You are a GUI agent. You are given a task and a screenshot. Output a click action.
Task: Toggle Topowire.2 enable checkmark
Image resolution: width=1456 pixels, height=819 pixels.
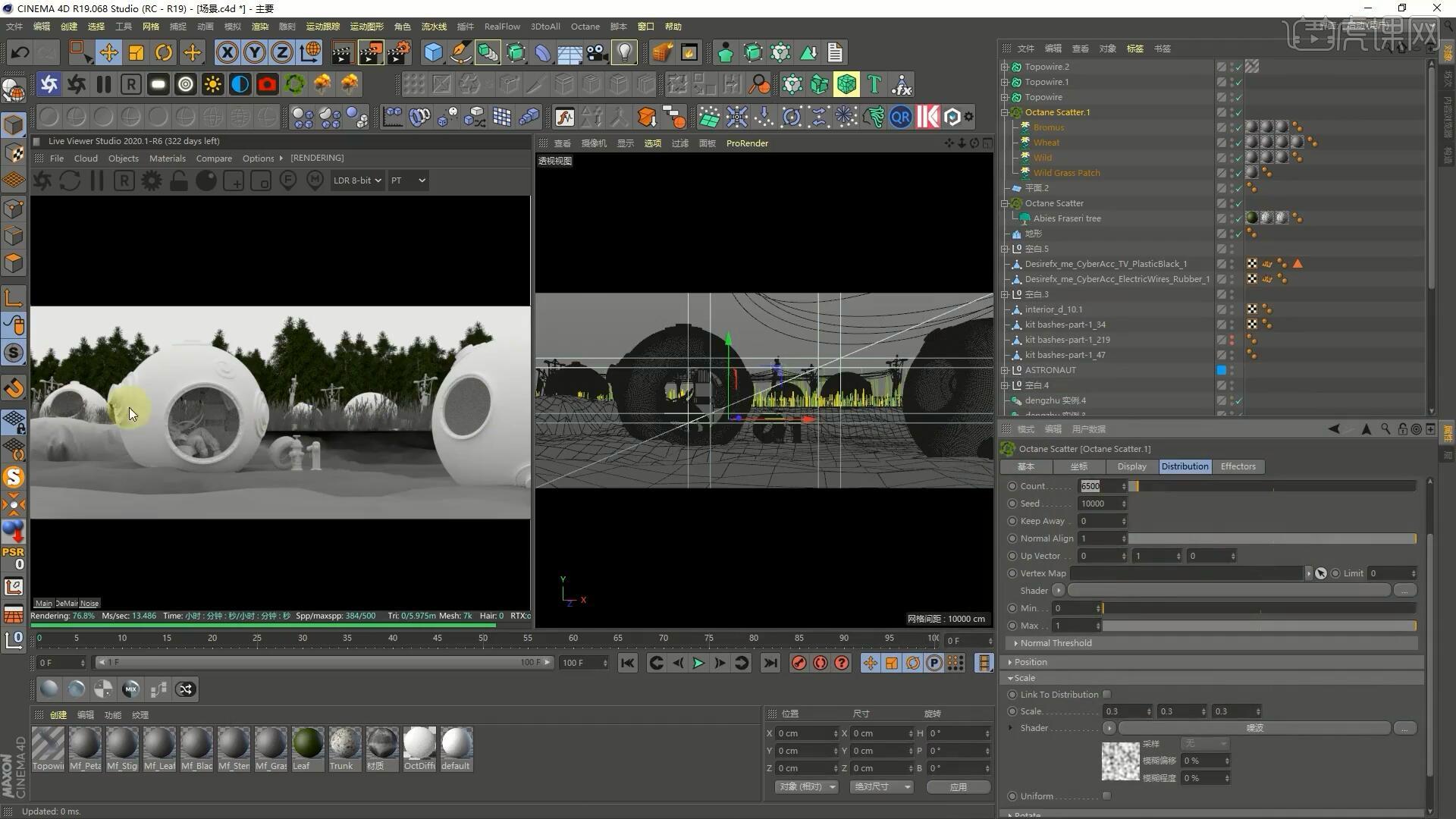[x=1238, y=67]
